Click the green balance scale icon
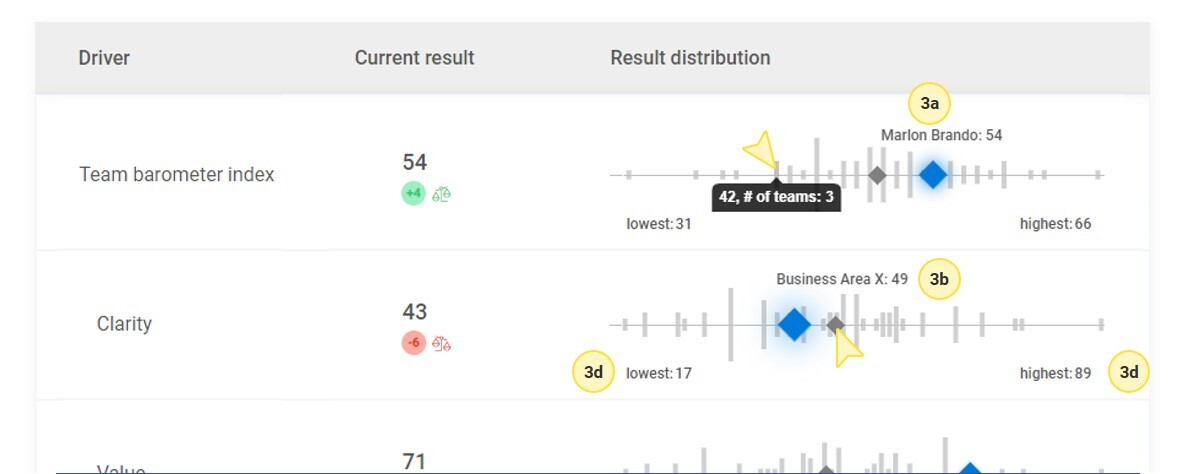Screen dimensions: 1183x474 pyautogui.click(x=442, y=194)
